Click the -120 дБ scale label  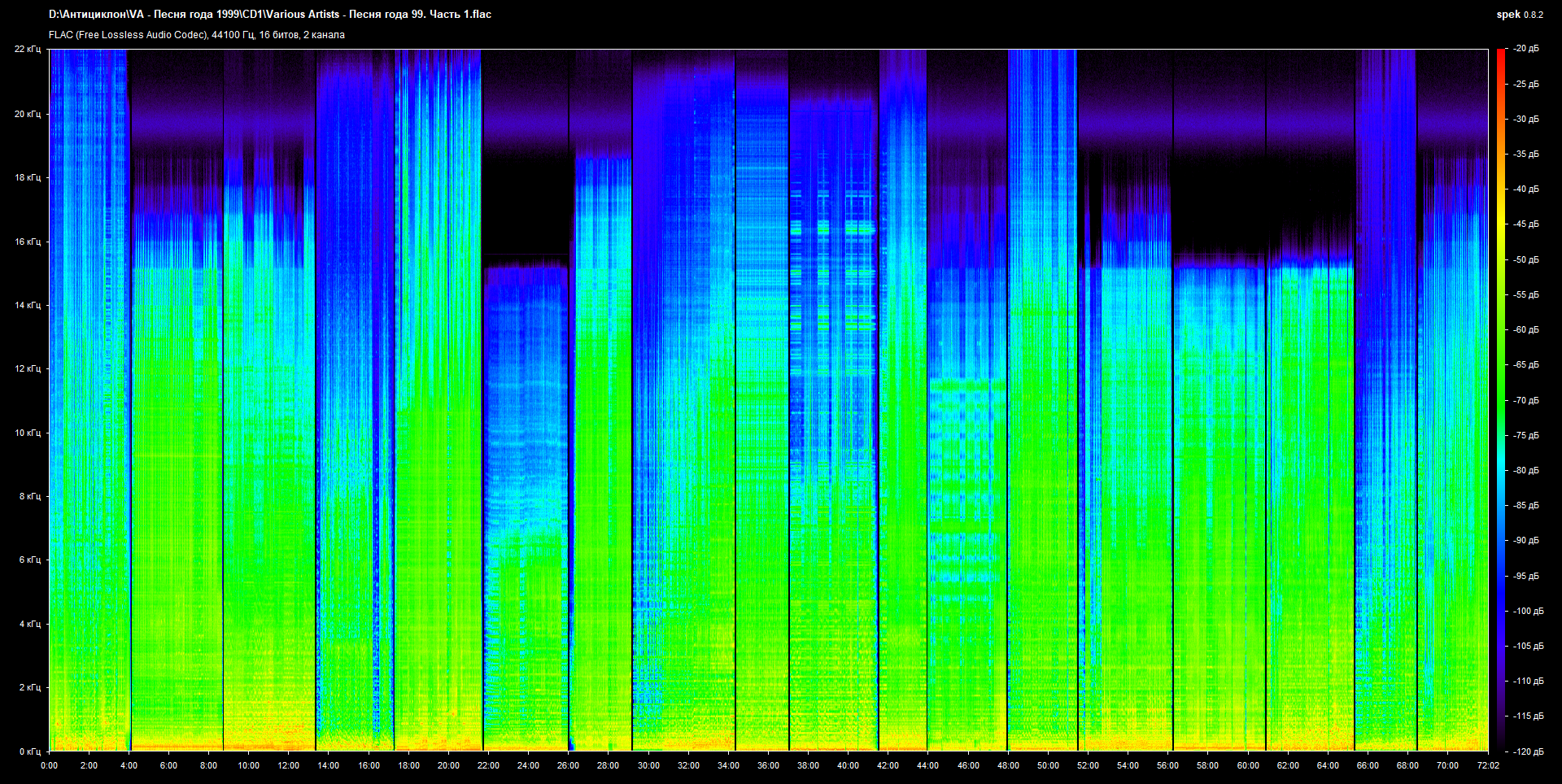pyautogui.click(x=1526, y=751)
